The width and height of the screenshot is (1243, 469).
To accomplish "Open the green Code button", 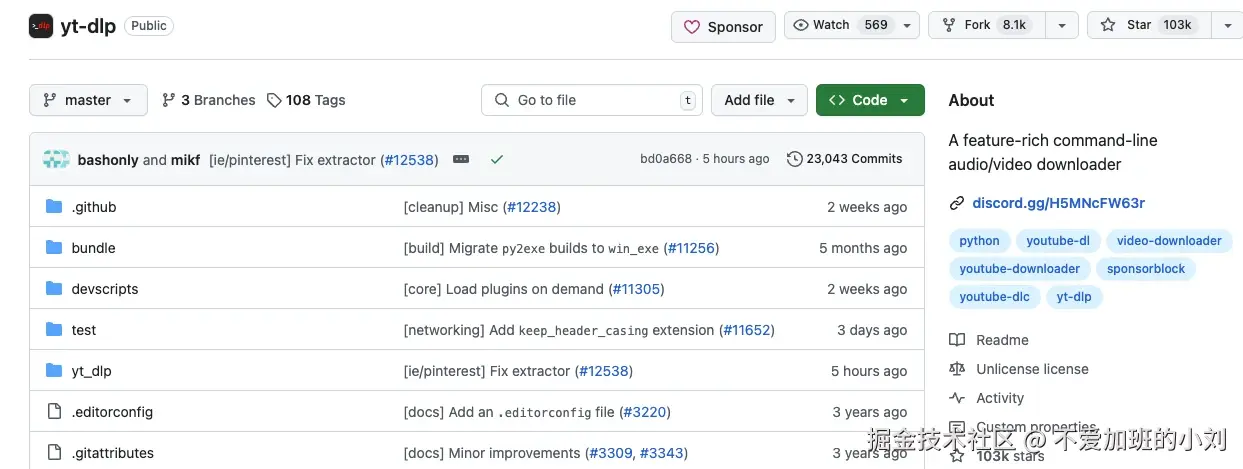I will click(x=870, y=100).
